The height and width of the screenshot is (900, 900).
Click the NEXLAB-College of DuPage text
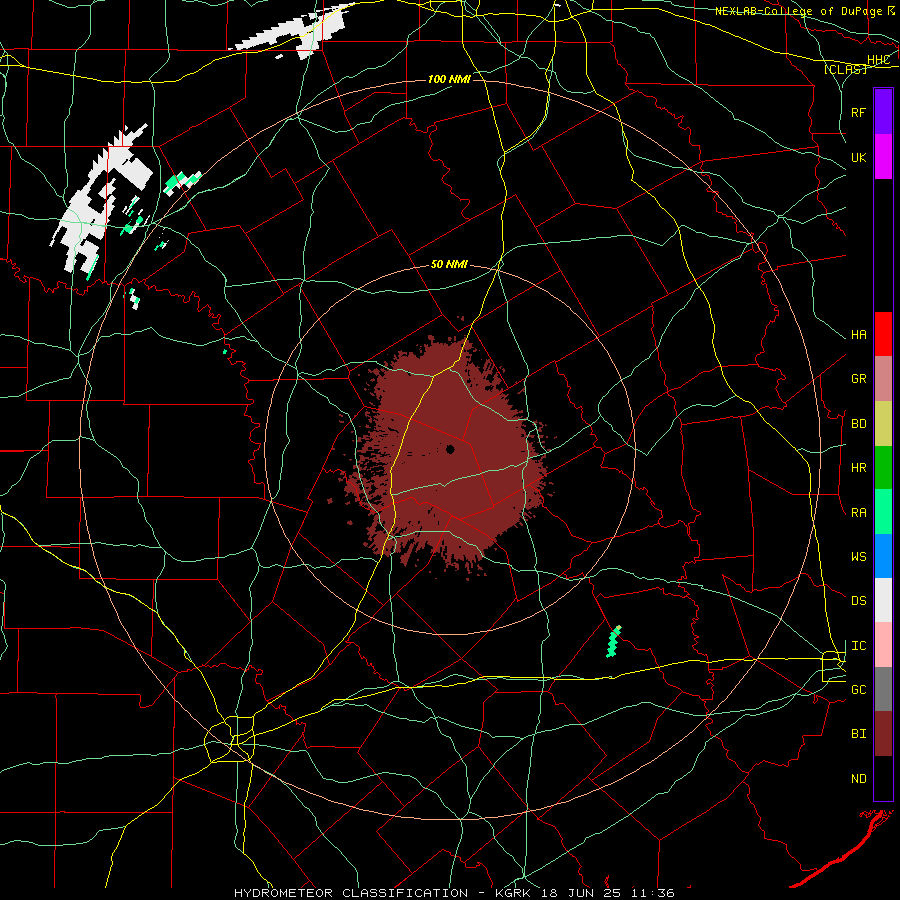click(798, 11)
